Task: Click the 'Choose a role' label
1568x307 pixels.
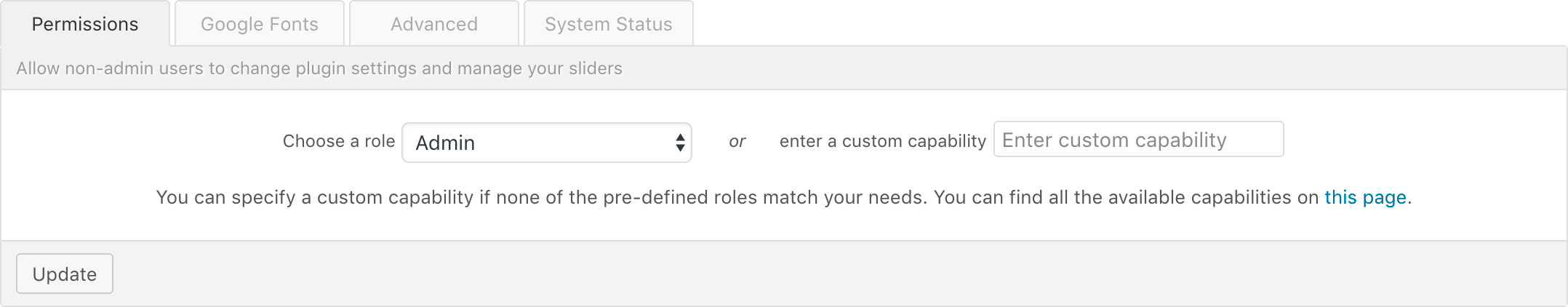Action: coord(339,141)
